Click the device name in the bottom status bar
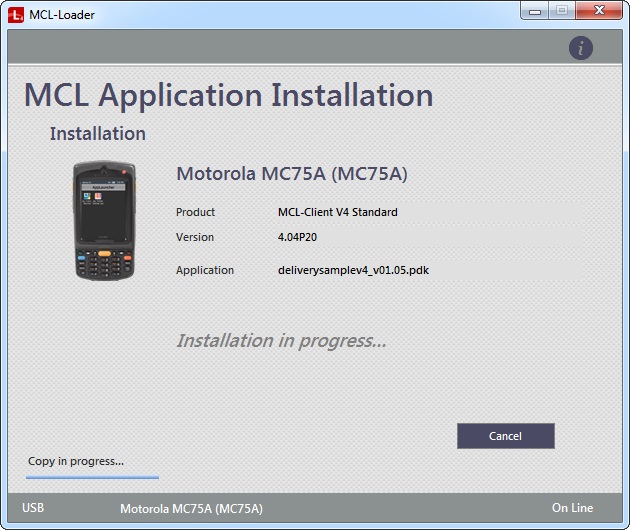This screenshot has width=630, height=530. (x=191, y=508)
